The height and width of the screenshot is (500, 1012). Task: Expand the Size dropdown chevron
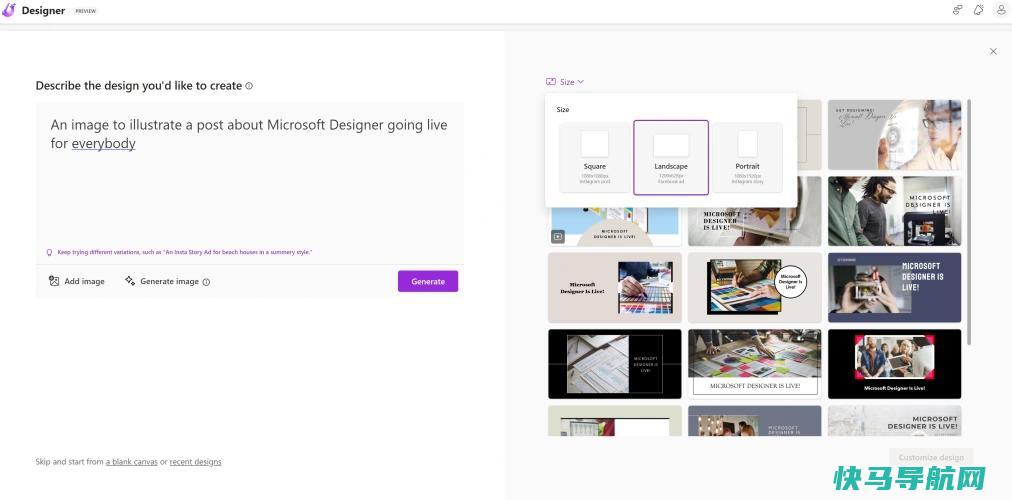580,82
